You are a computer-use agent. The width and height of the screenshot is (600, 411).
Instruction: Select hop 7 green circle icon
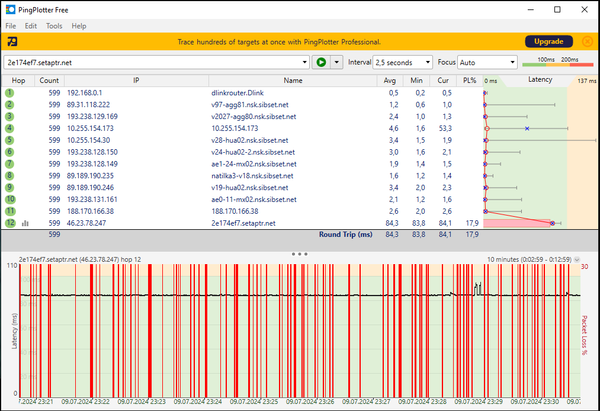point(10,164)
